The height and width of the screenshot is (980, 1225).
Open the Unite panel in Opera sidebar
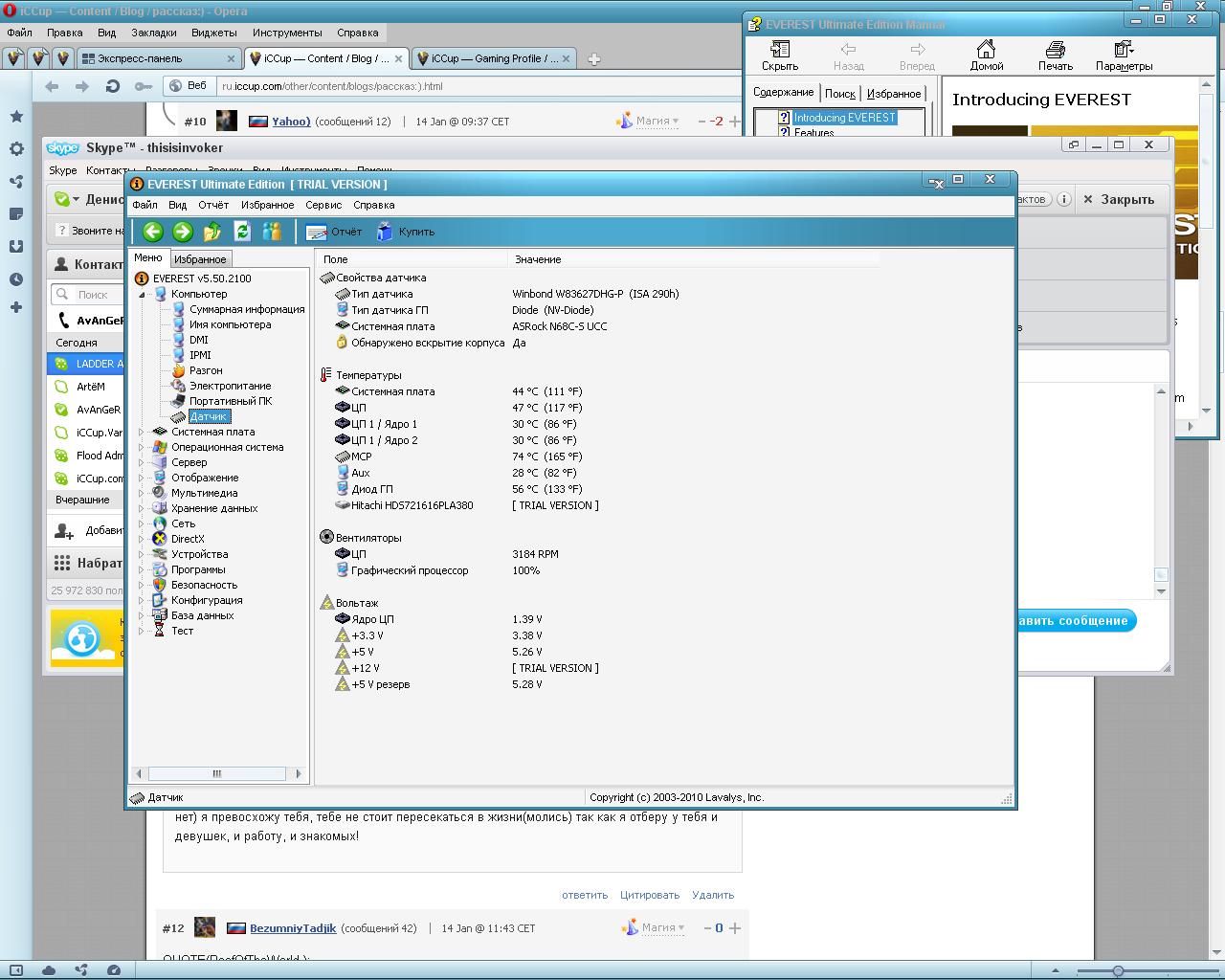click(16, 182)
